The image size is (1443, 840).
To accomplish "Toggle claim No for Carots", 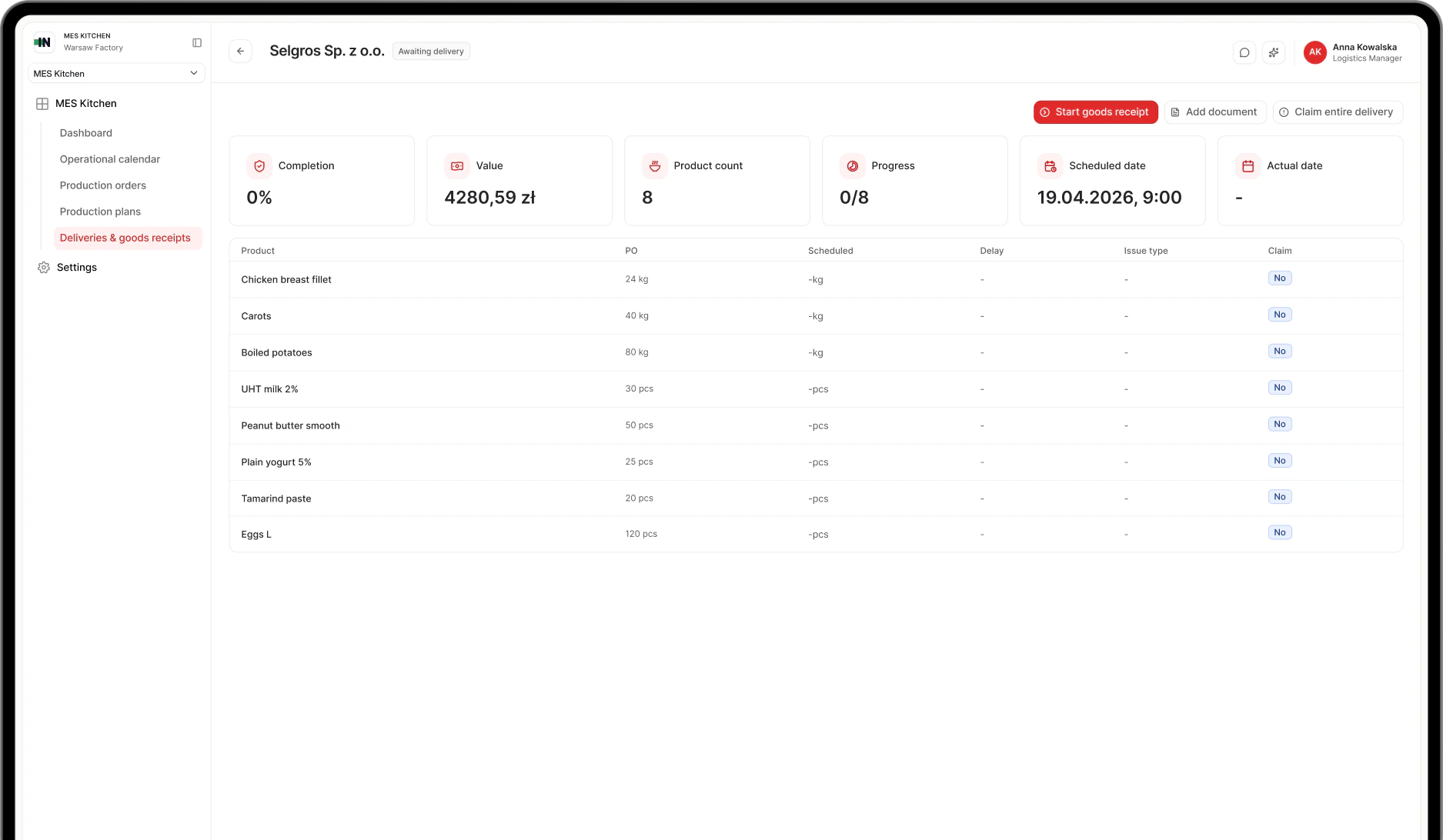I will pyautogui.click(x=1280, y=315).
